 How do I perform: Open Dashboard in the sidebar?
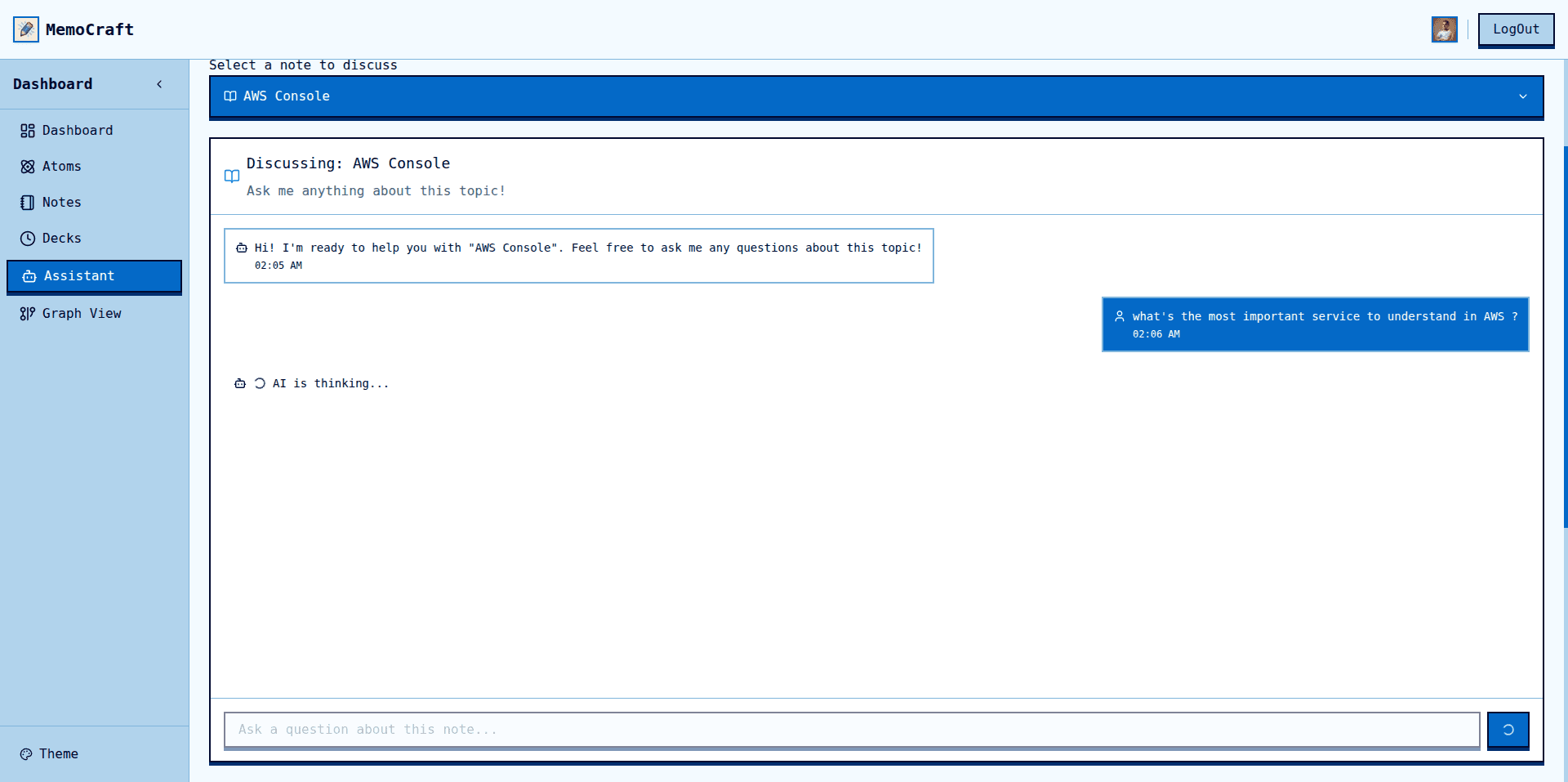click(95, 131)
